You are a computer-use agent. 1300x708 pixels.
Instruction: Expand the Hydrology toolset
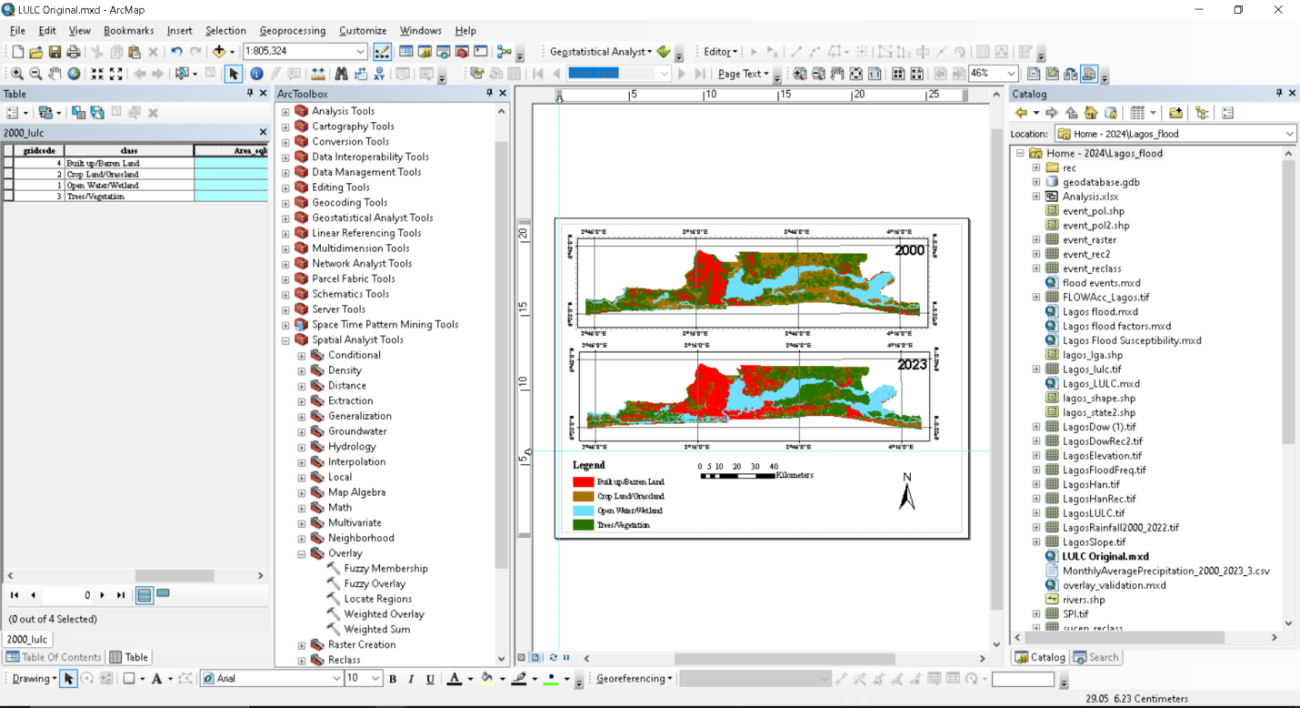pos(302,447)
